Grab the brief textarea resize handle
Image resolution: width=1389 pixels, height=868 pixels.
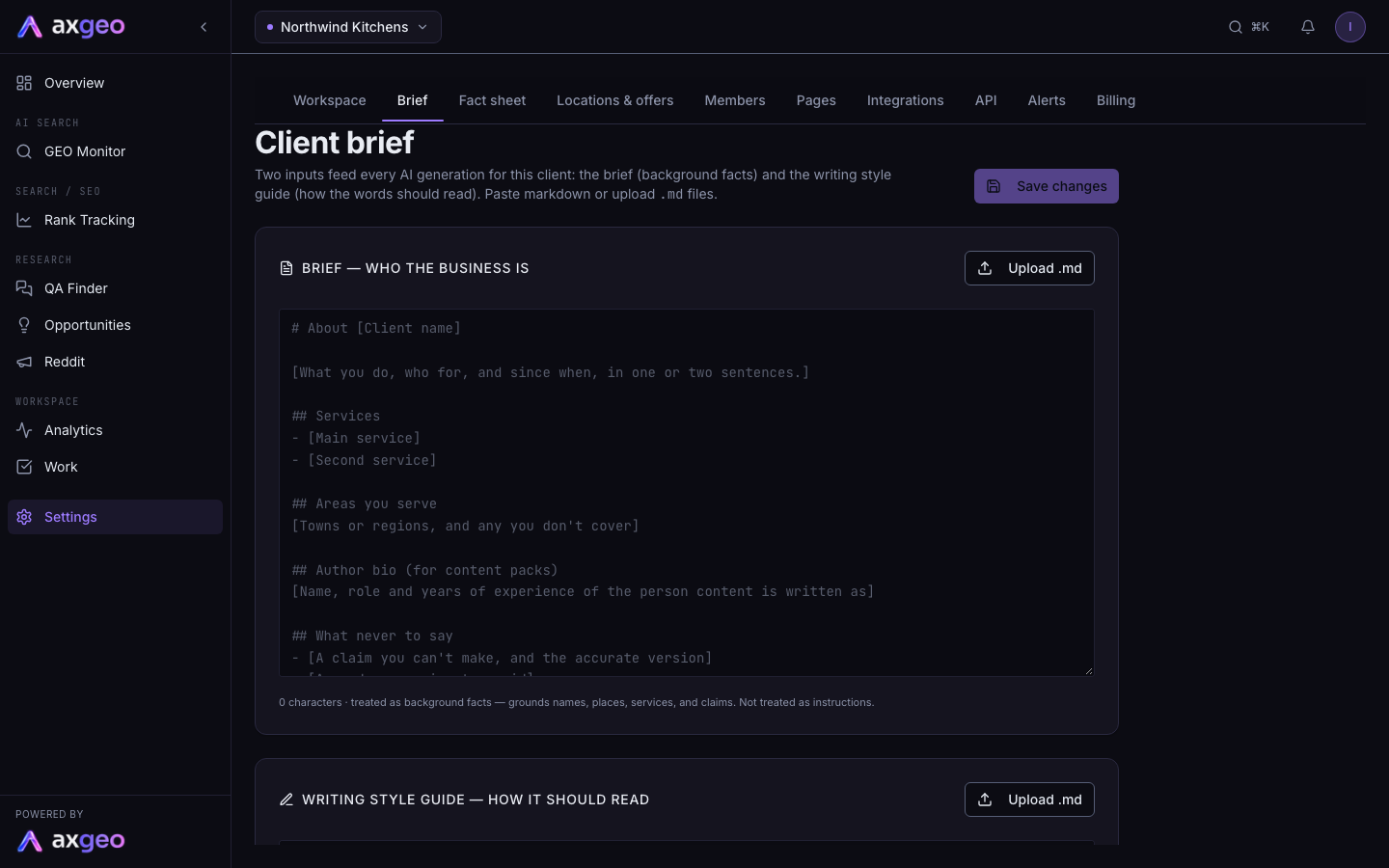(x=1088, y=670)
